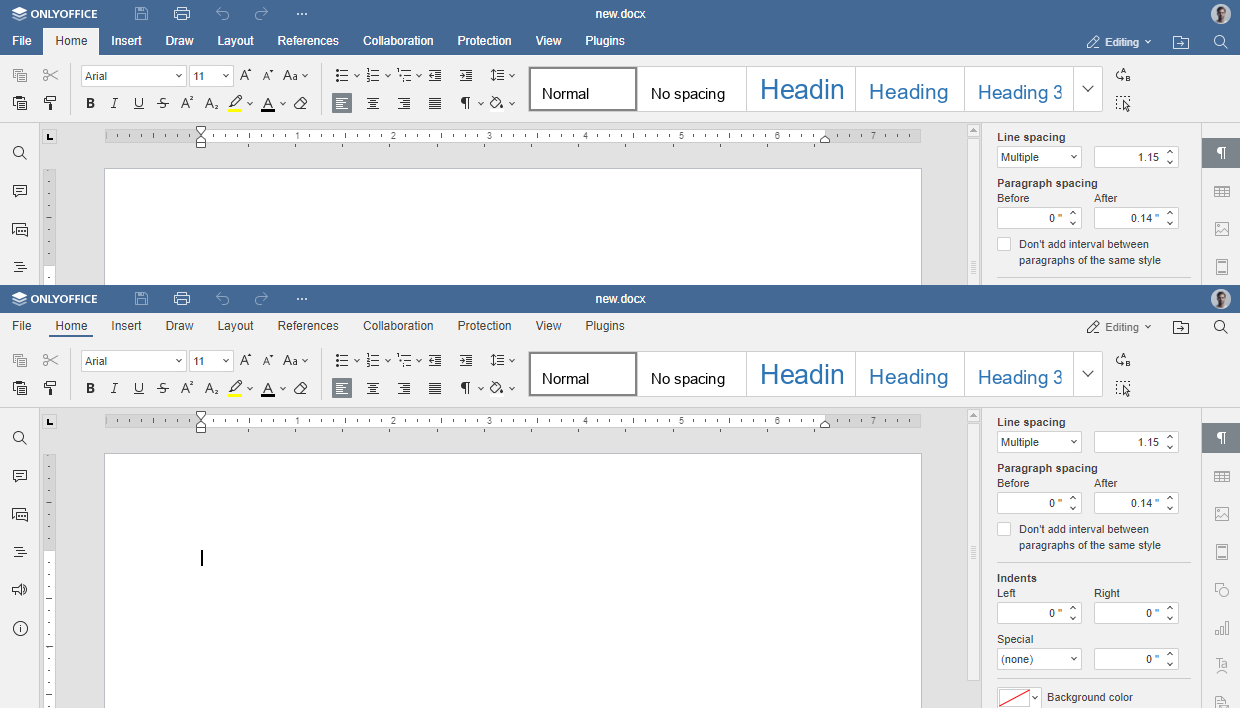Open Feedback & Support speaker icon in left sidebar
Screen dimensions: 1240x708
coord(20,590)
